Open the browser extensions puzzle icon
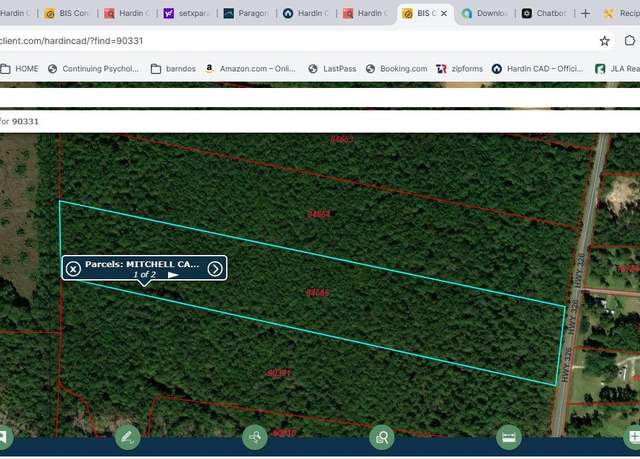This screenshot has height=459, width=640. point(630,41)
